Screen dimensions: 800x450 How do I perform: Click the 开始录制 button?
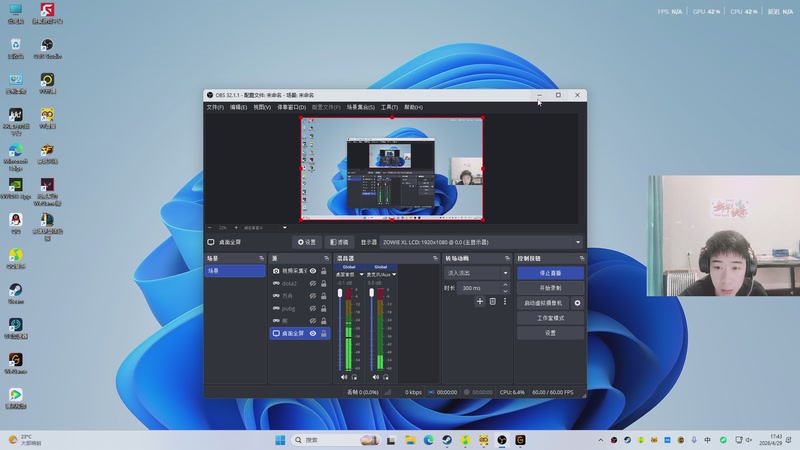point(550,288)
